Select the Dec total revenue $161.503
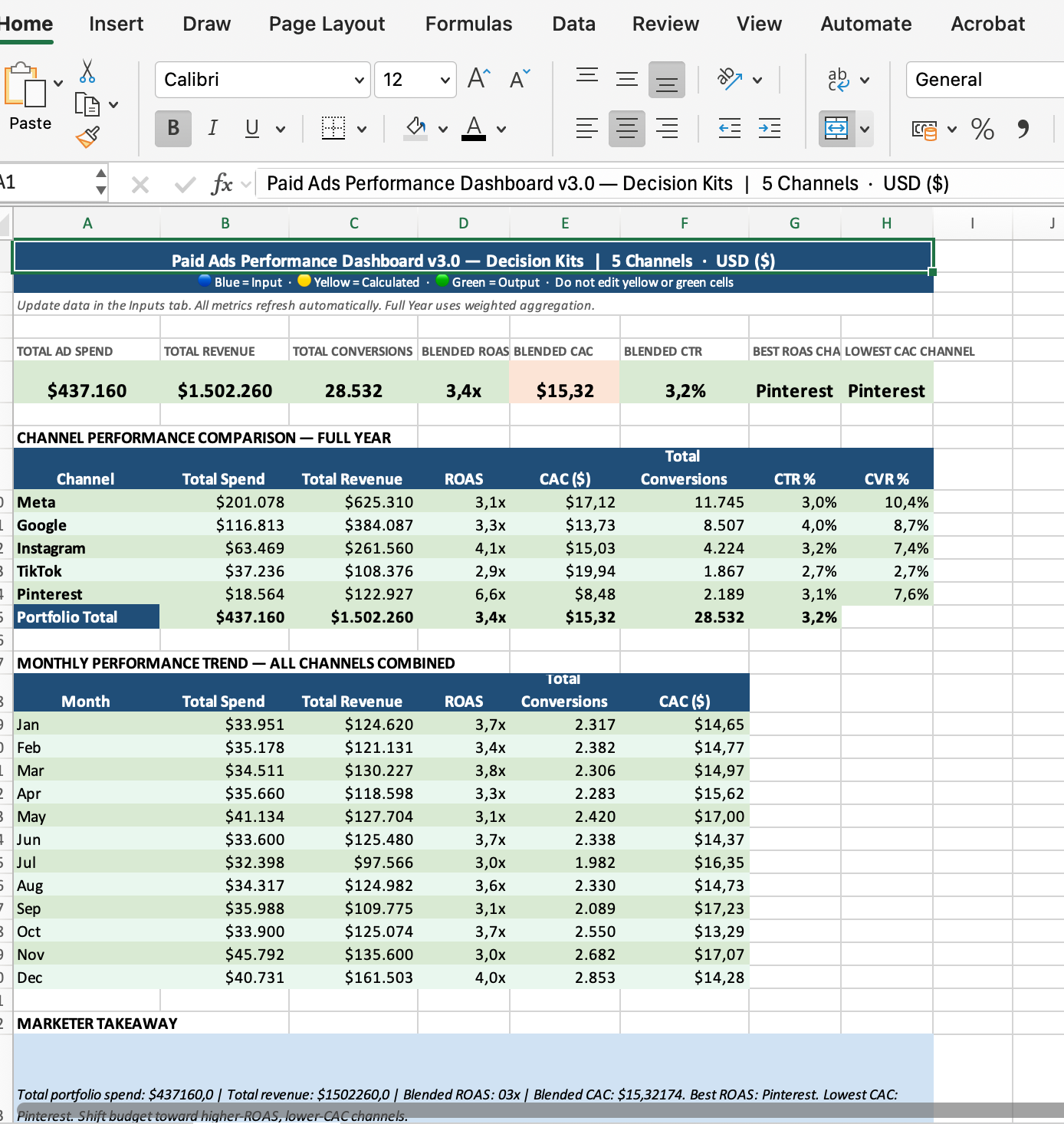The height and width of the screenshot is (1124, 1064). click(353, 978)
